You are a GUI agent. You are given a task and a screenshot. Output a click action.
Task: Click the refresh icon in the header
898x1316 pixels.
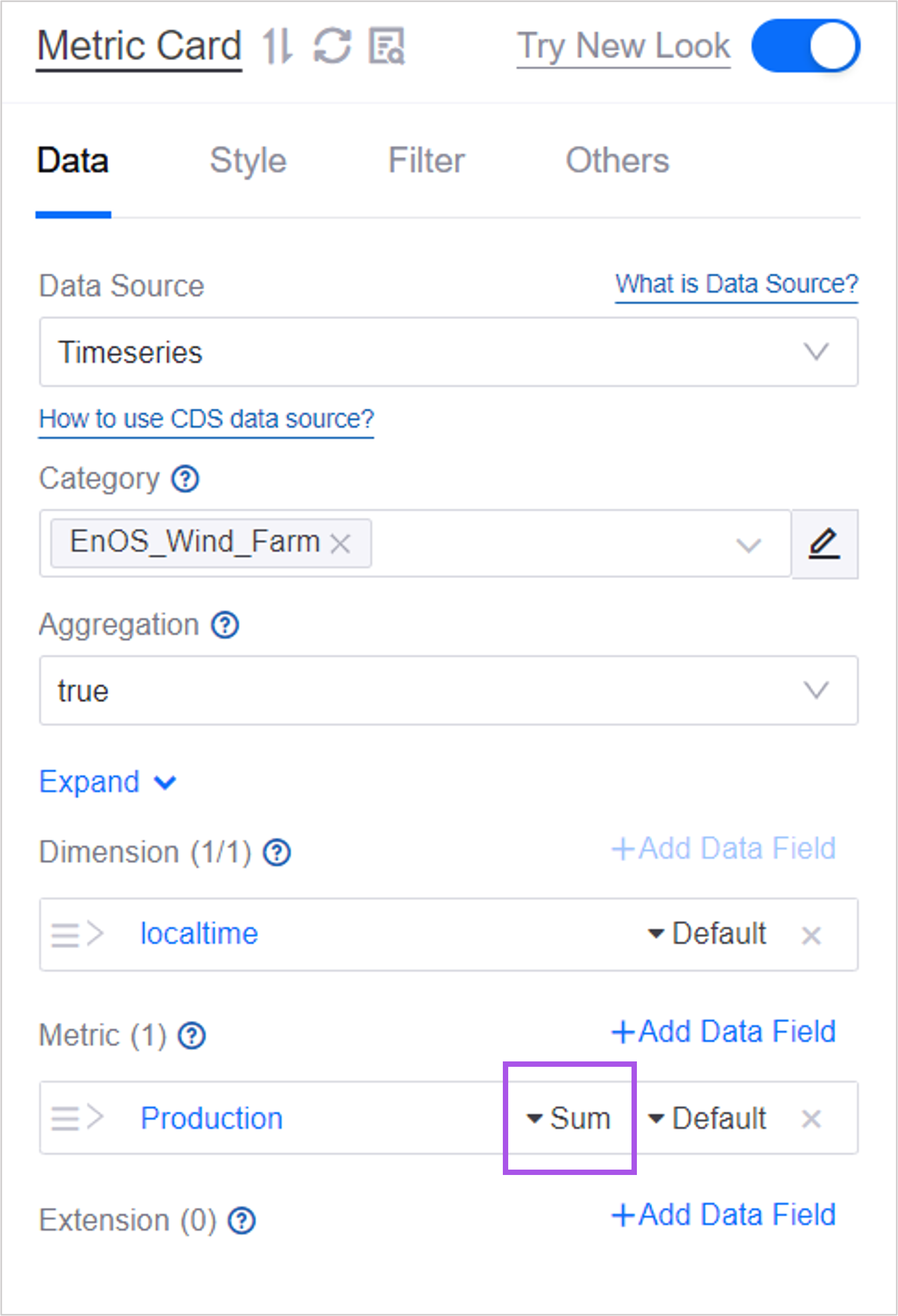coord(333,46)
